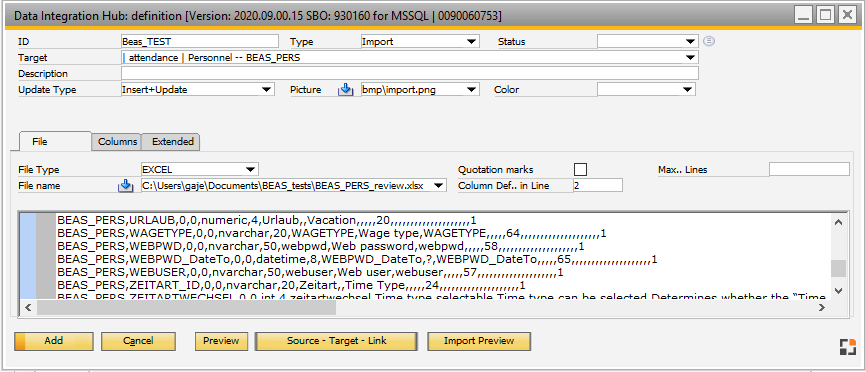Click the preview pane's vertical scroll up arrow
Screen dimensions: 866x372
pos(838,223)
